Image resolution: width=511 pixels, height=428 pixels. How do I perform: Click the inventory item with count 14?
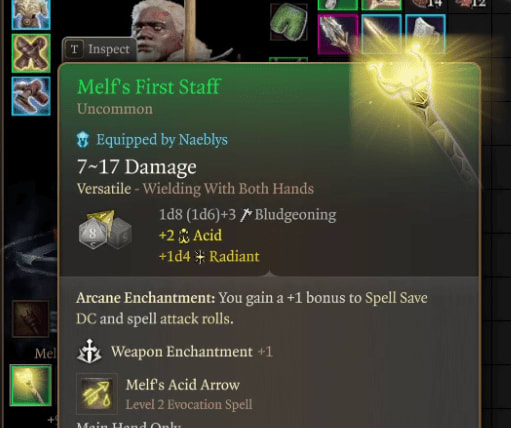coord(425,5)
